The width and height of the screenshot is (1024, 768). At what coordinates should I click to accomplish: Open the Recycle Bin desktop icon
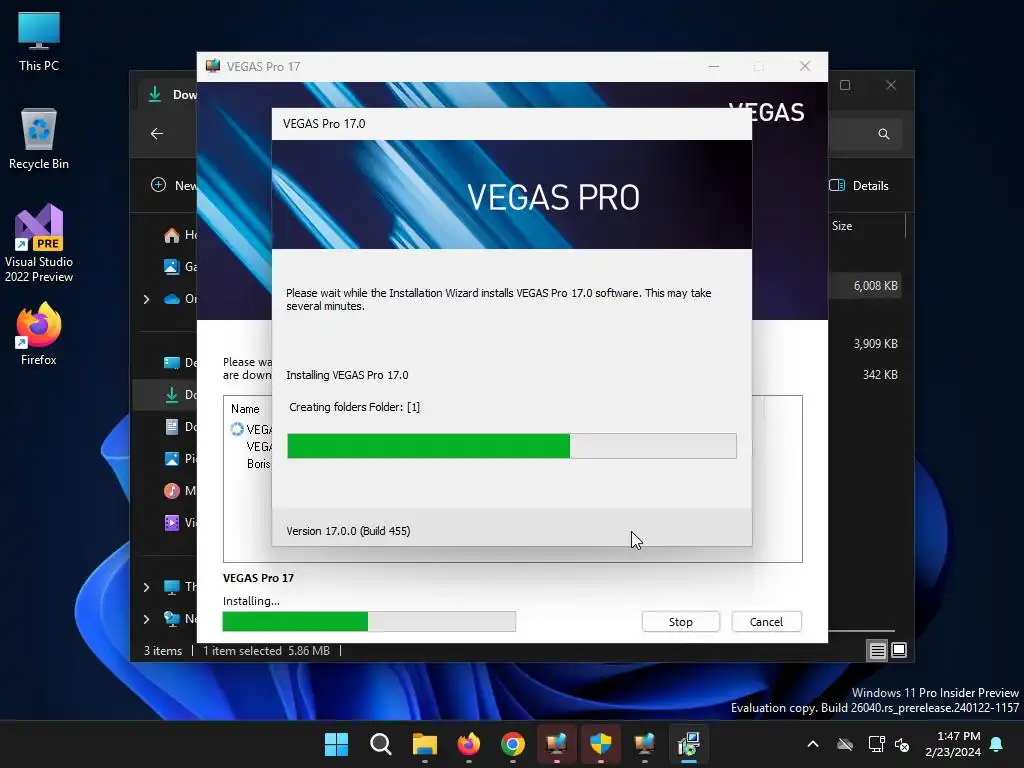pyautogui.click(x=39, y=139)
